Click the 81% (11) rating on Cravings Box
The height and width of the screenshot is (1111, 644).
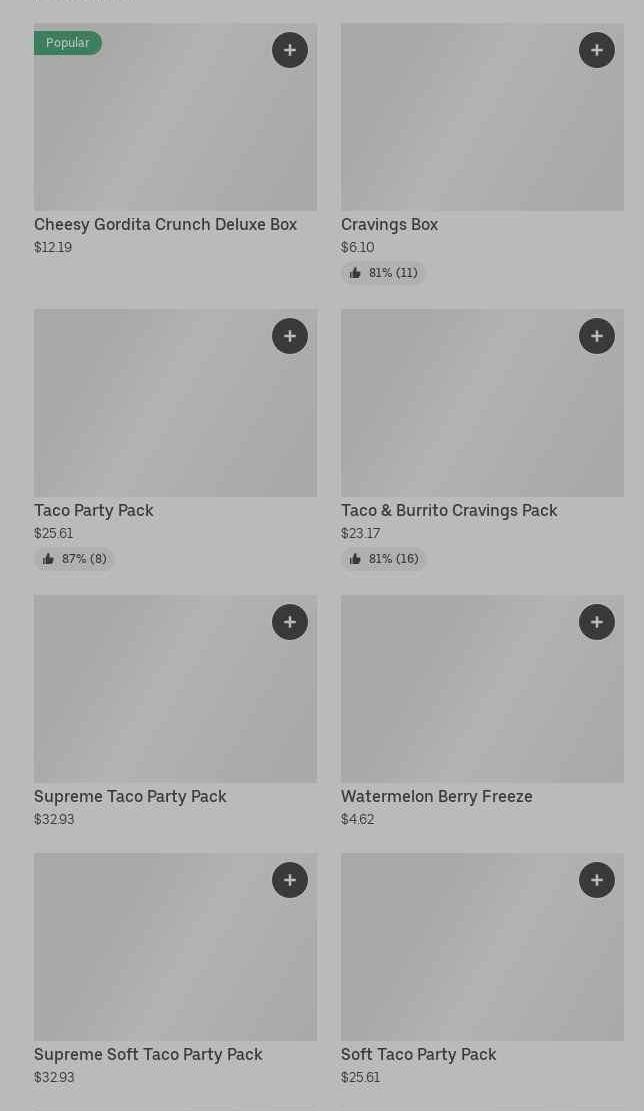[384, 273]
